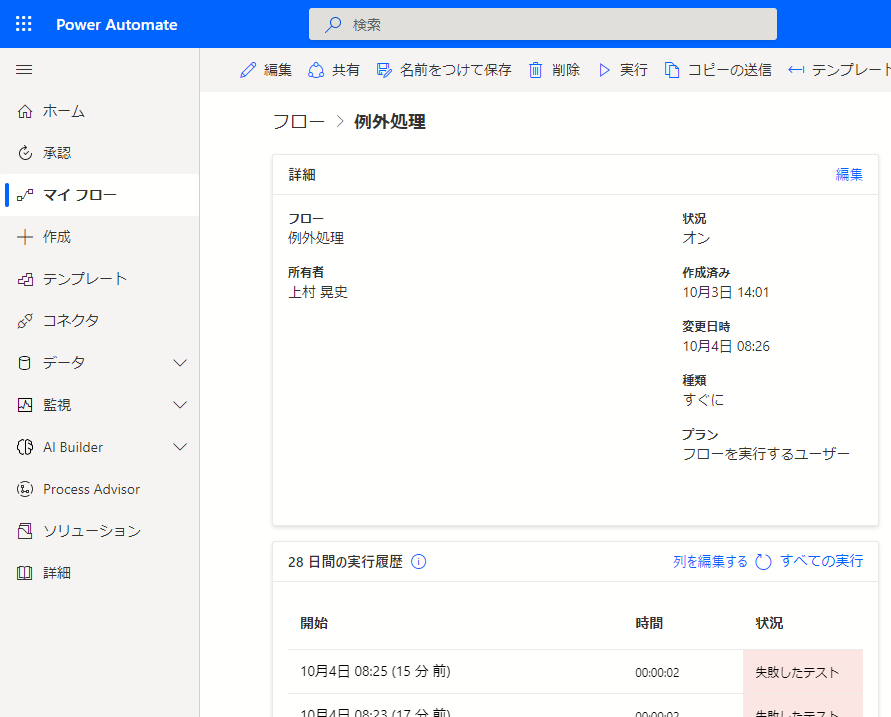Click the Process Advisor icon
891x717 pixels.
coord(25,489)
